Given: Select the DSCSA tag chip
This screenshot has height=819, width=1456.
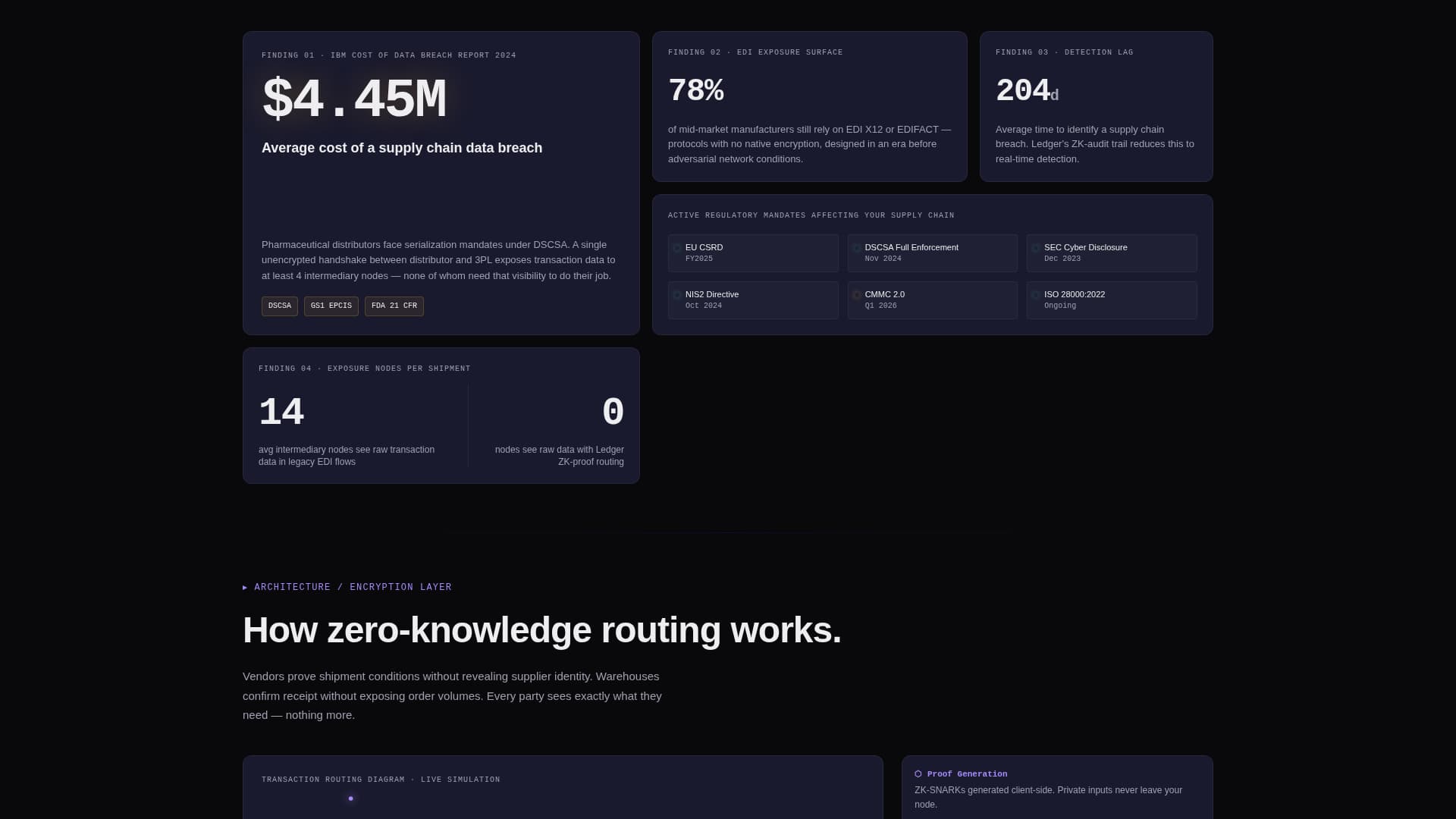Looking at the screenshot, I should click(280, 306).
